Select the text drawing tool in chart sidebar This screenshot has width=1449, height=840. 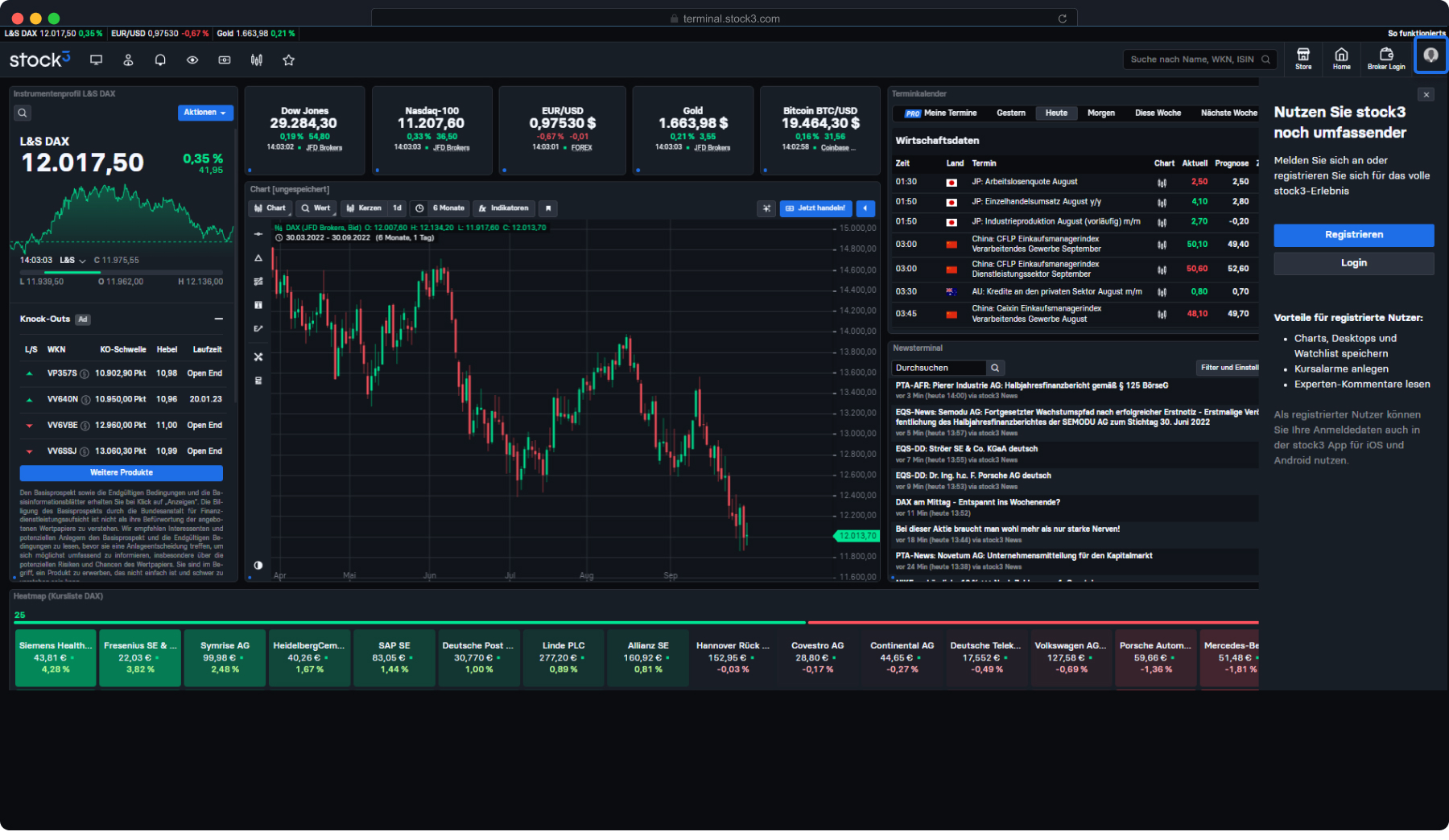coord(258,305)
